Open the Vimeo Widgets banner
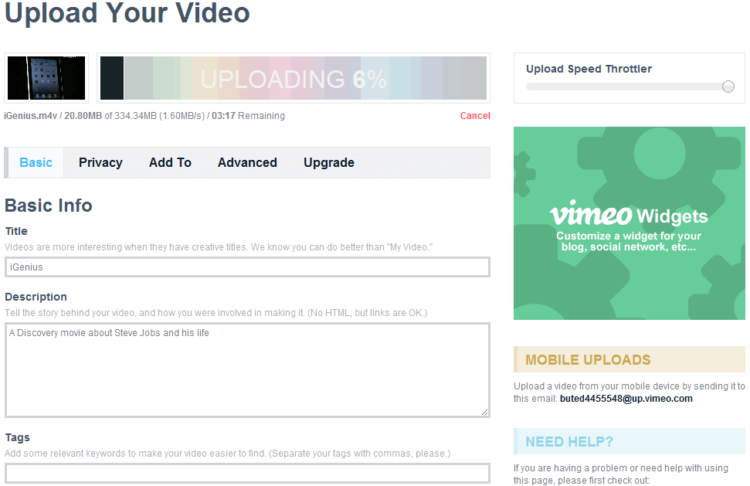Image resolution: width=750 pixels, height=486 pixels. click(x=629, y=223)
